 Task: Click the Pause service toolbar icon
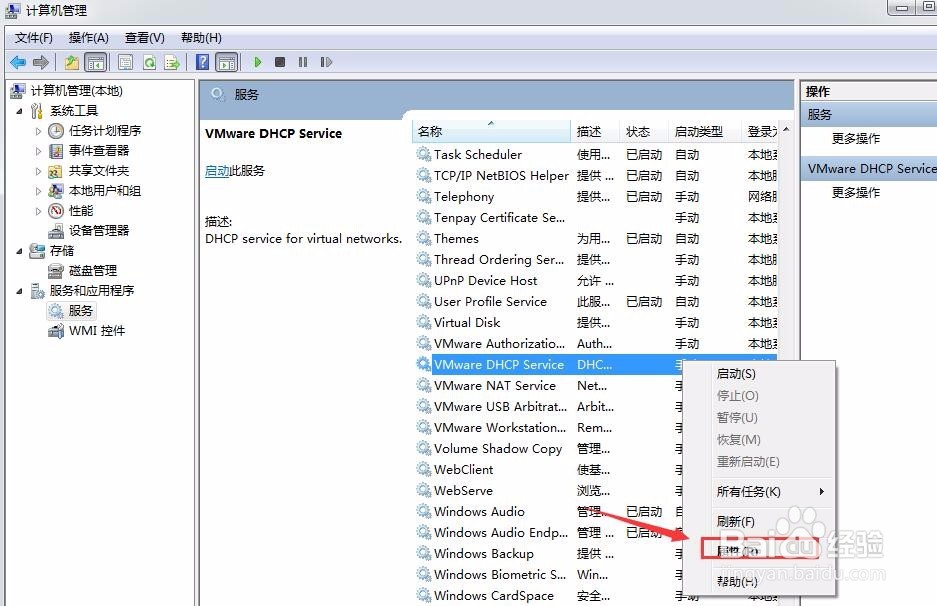[x=303, y=62]
